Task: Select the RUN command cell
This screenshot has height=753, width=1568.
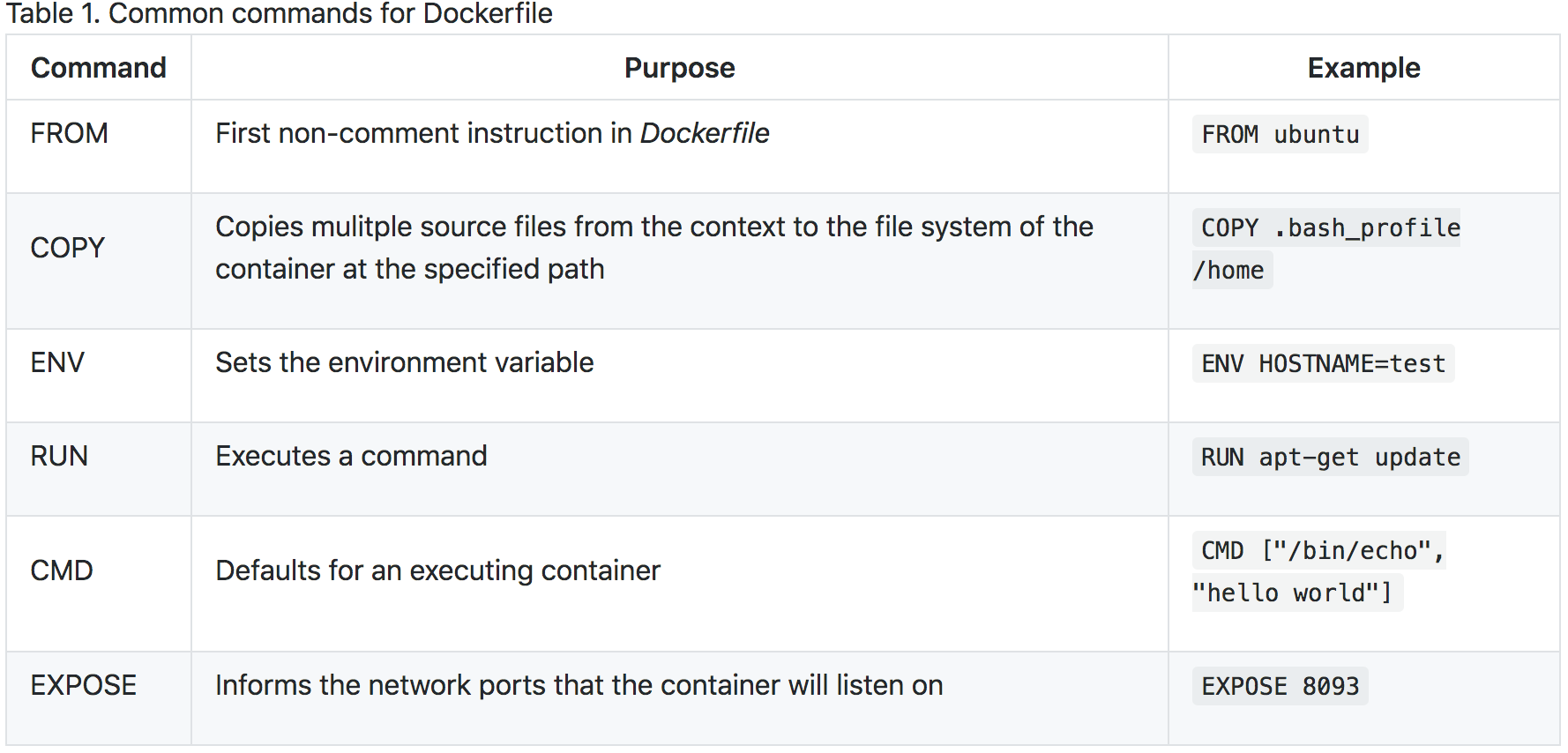Action: (x=59, y=456)
